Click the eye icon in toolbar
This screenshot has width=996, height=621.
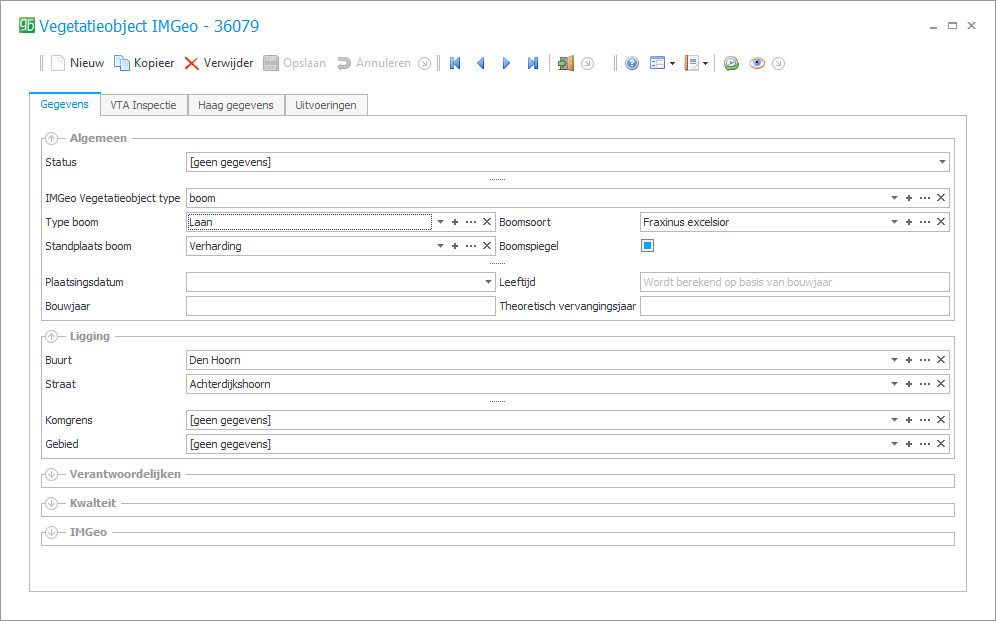[757, 63]
